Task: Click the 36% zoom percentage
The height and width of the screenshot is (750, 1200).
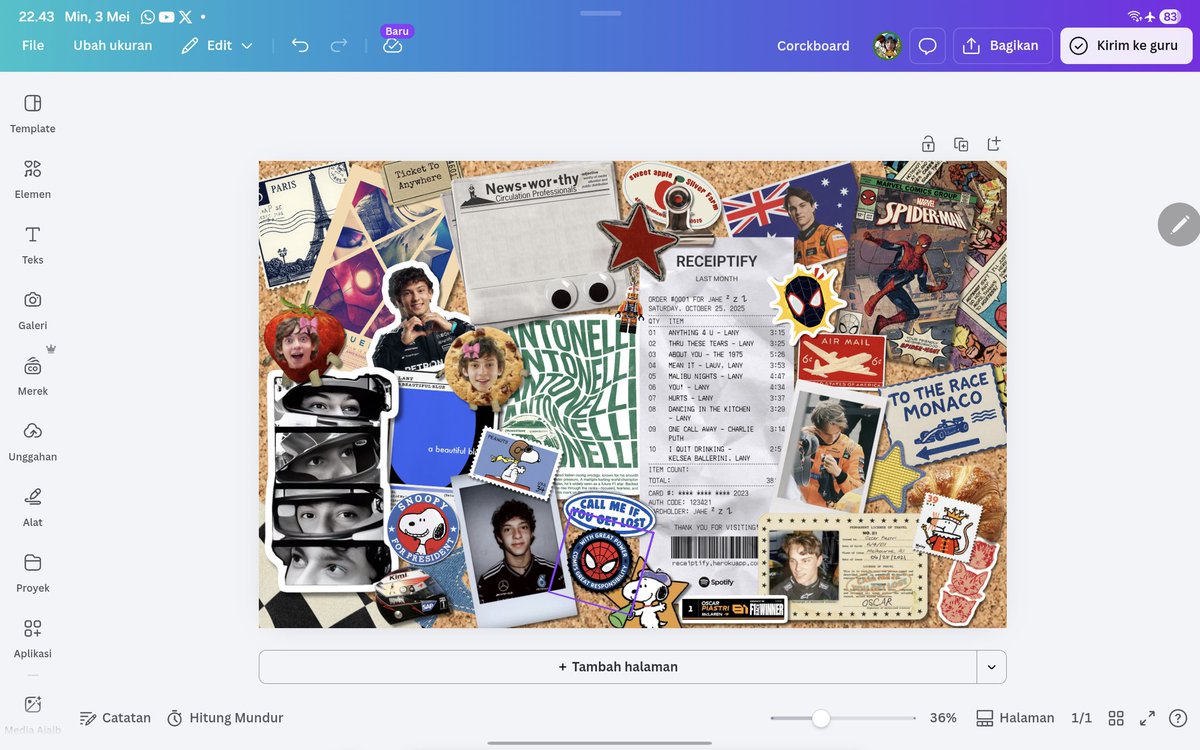Action: tap(943, 718)
